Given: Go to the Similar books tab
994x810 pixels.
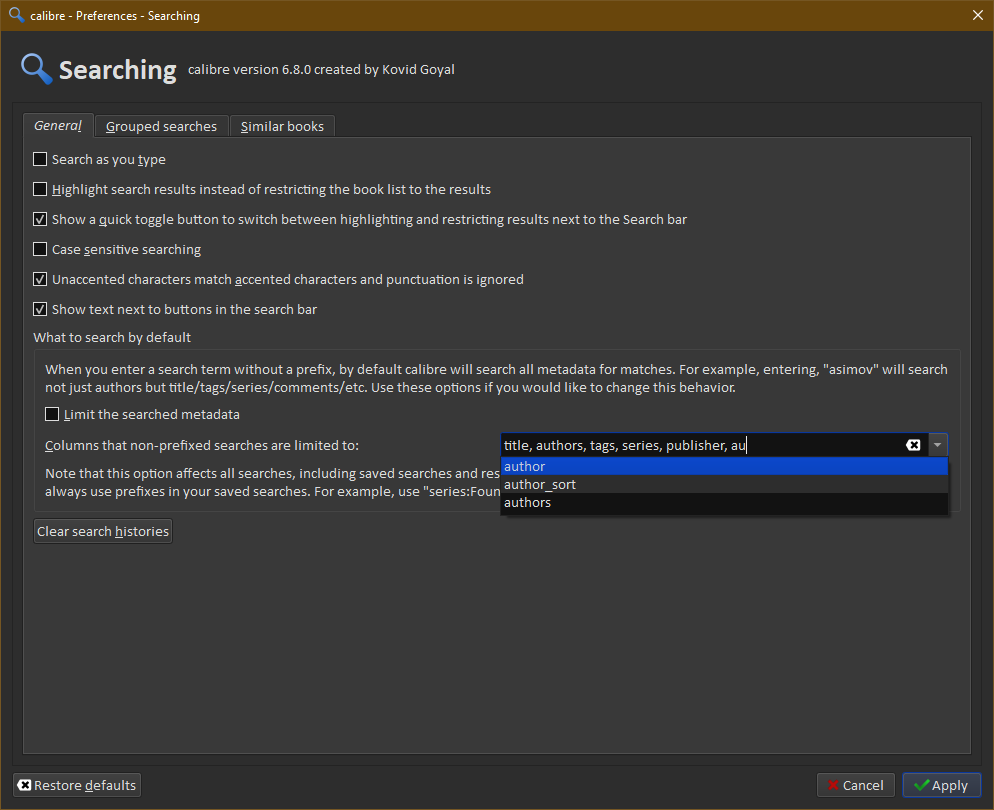Looking at the screenshot, I should tap(282, 126).
